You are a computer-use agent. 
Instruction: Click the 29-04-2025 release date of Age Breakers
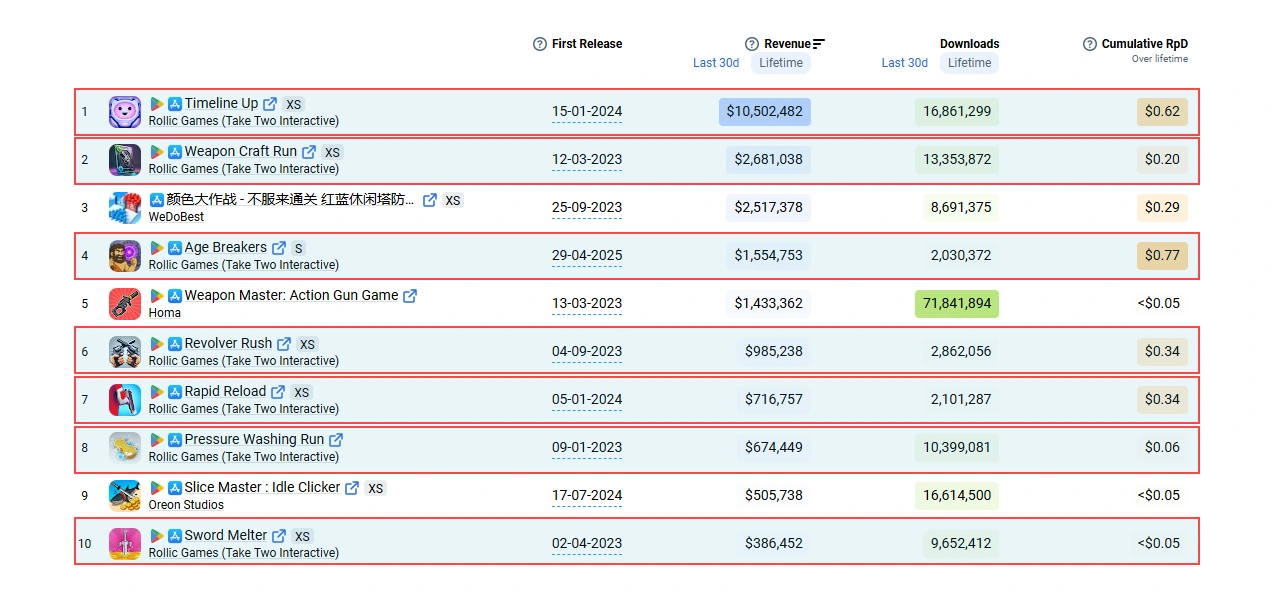coord(587,256)
